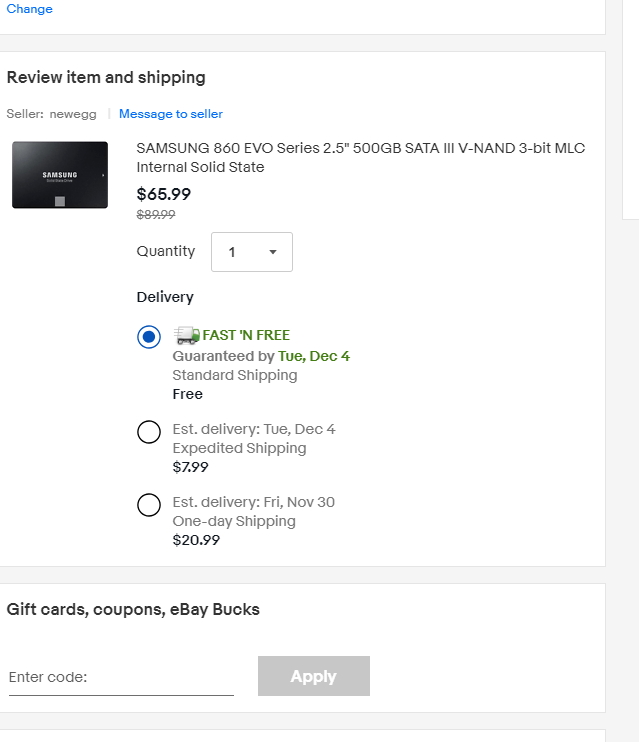The width and height of the screenshot is (639, 742).
Task: Click the Gift cards, coupons, eBay Bucks heading
Action: point(133,609)
